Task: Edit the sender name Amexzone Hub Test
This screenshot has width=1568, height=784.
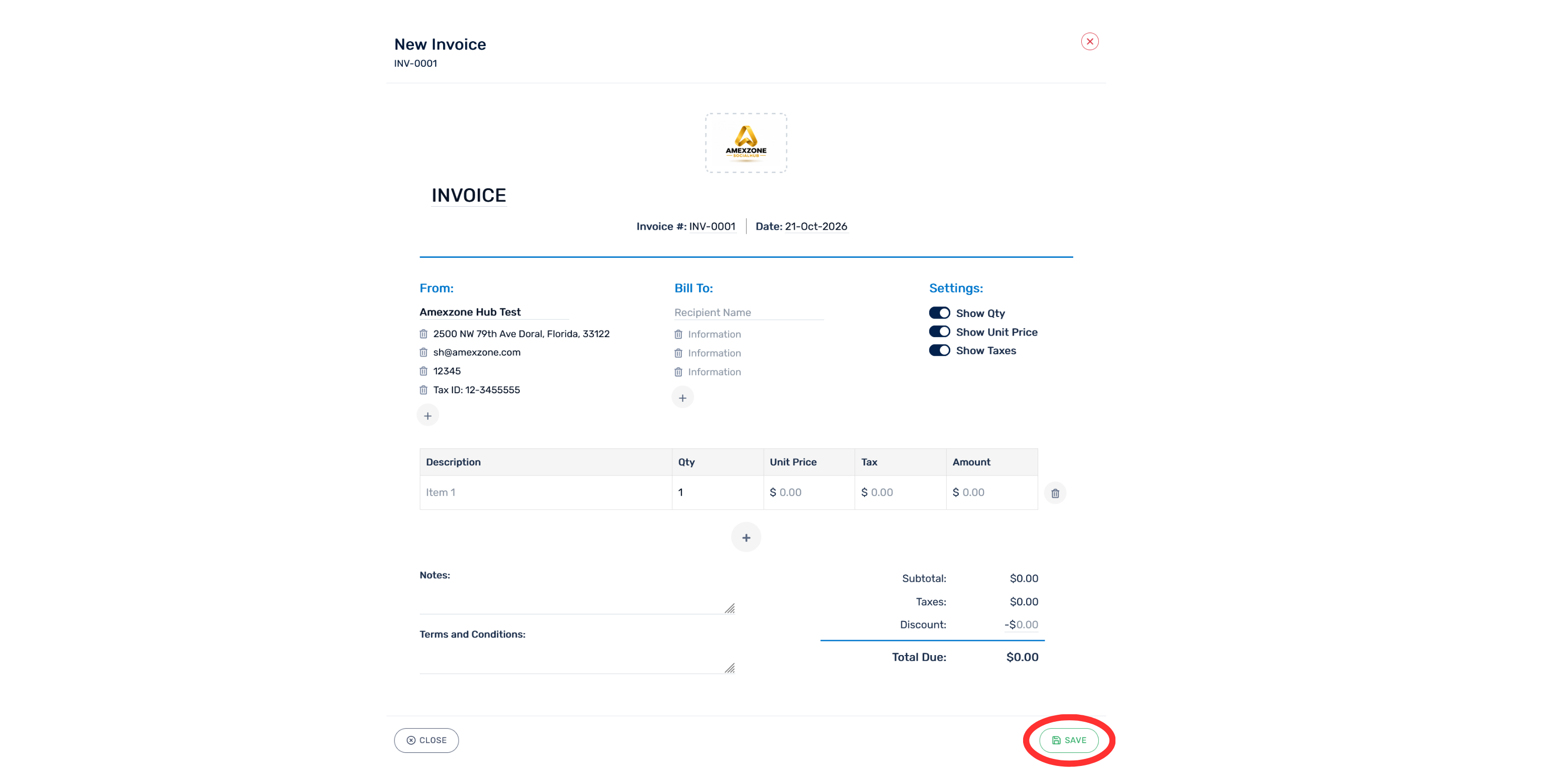Action: tap(494, 312)
